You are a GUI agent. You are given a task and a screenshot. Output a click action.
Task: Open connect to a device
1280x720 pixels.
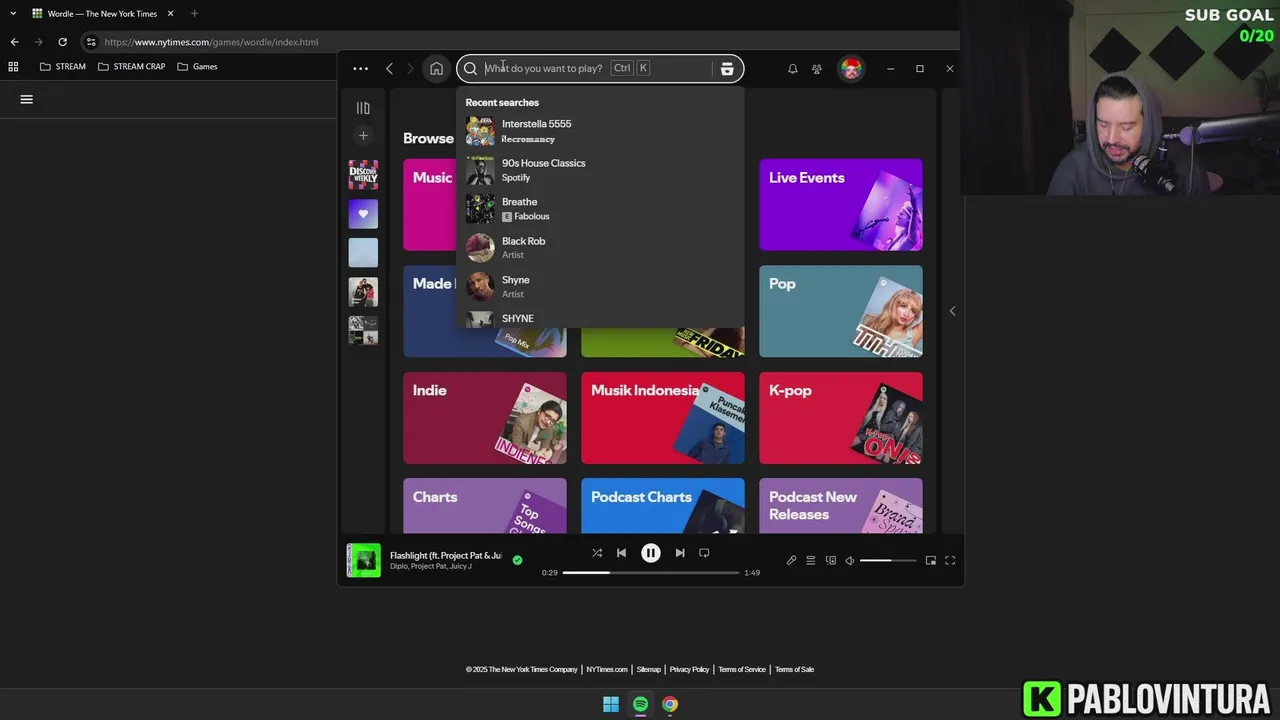click(830, 561)
